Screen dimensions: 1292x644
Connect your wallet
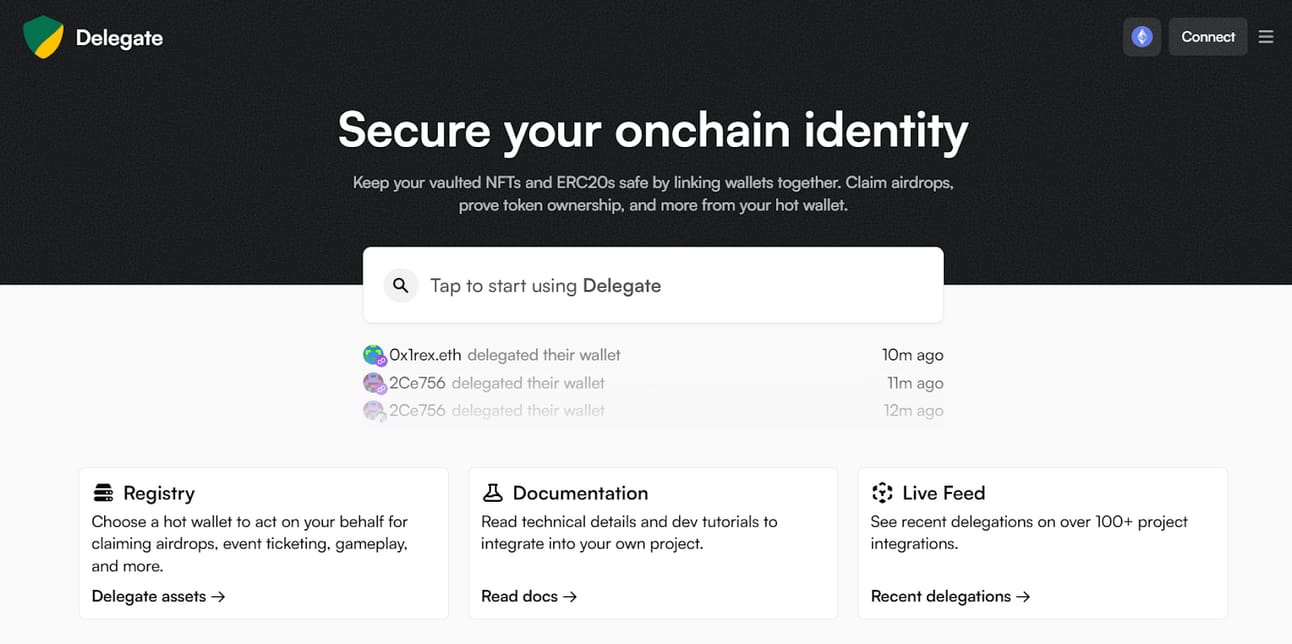pyautogui.click(x=1208, y=37)
